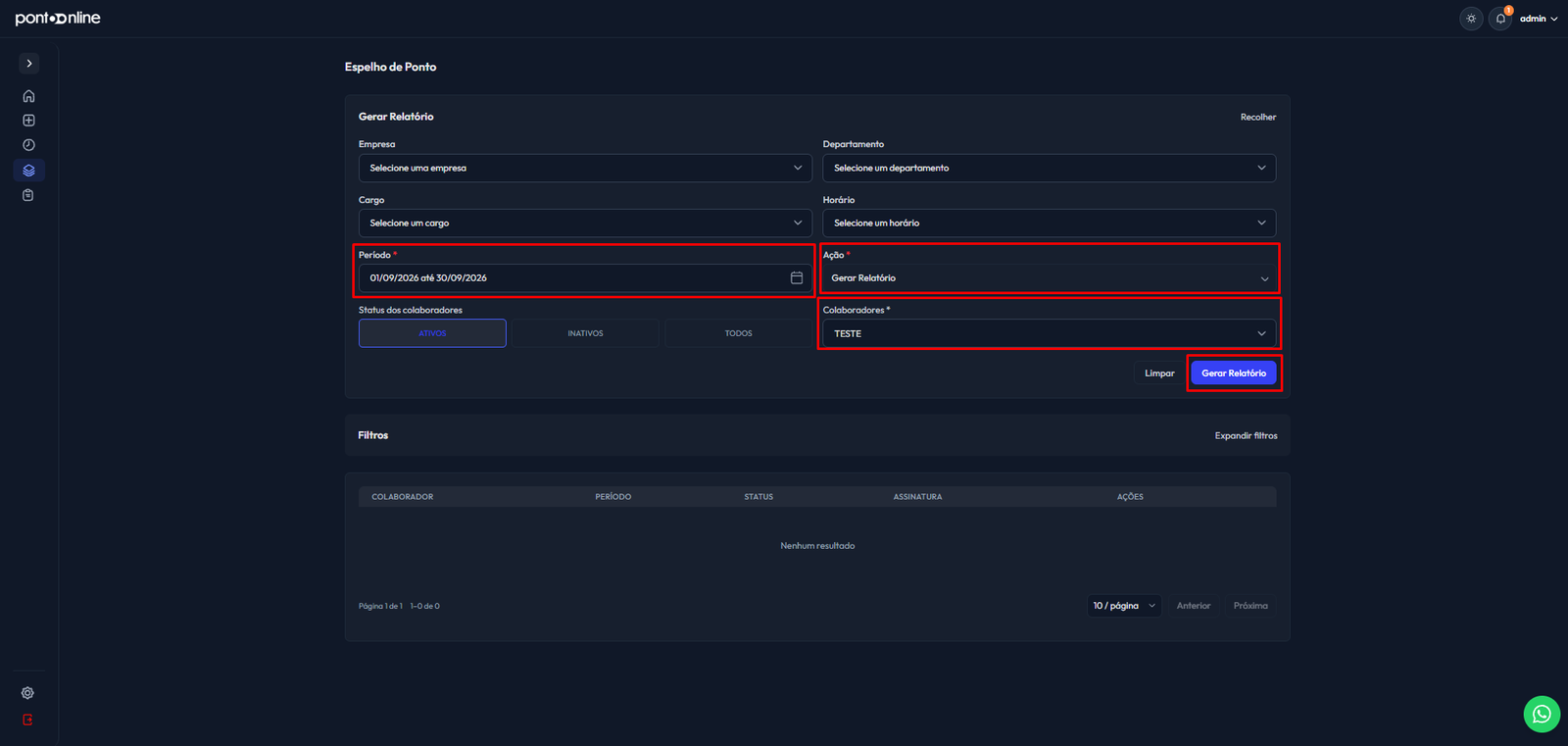Click the ASSINATURA column header
This screenshot has height=746, width=1568.
pyautogui.click(x=917, y=497)
